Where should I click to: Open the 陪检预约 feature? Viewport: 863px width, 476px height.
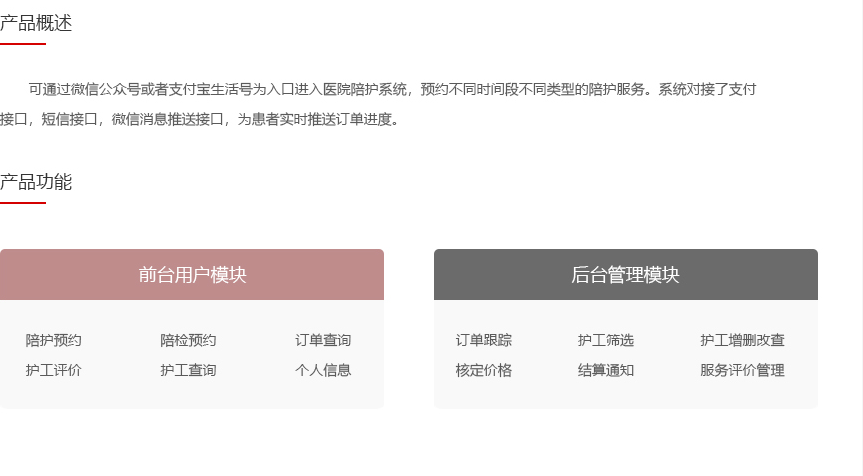click(188, 340)
